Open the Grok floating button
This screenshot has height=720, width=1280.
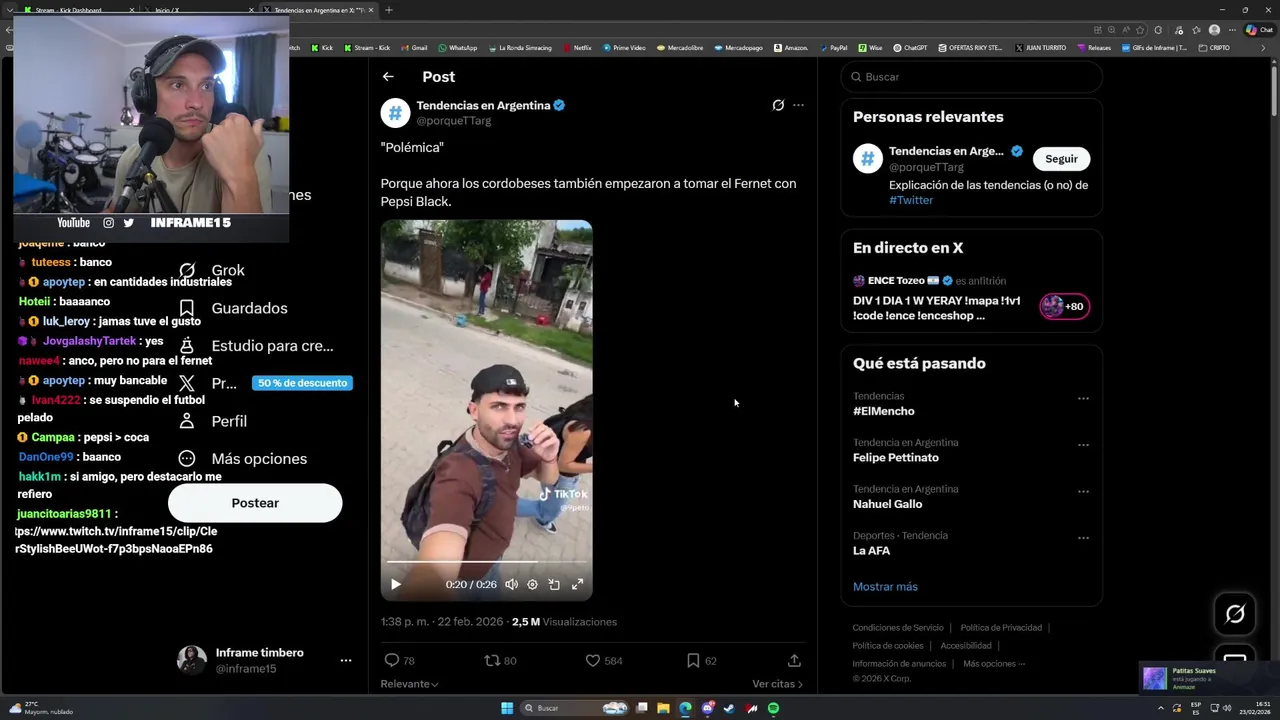pyautogui.click(x=1235, y=614)
